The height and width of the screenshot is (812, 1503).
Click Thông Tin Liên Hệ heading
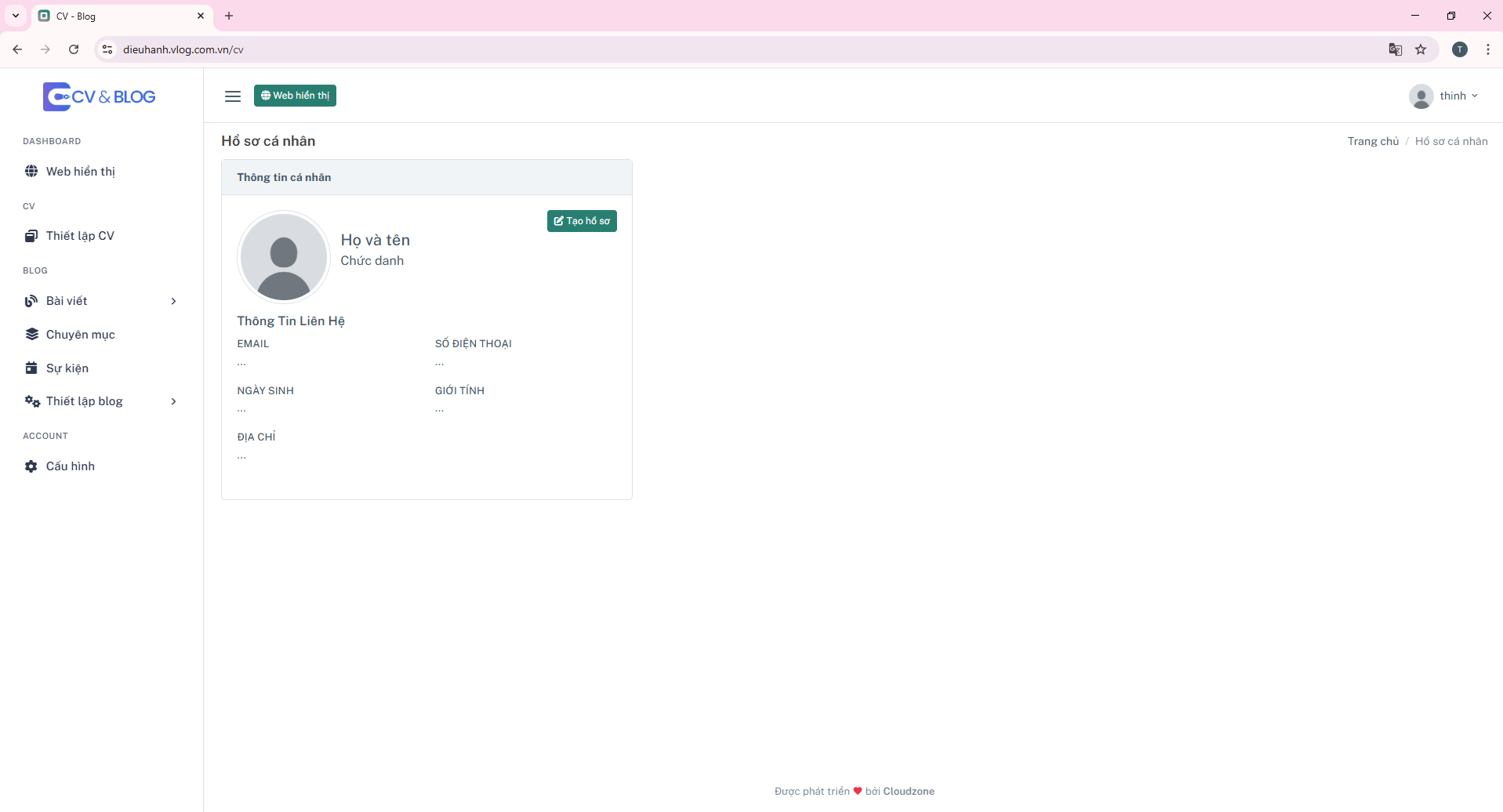point(291,321)
